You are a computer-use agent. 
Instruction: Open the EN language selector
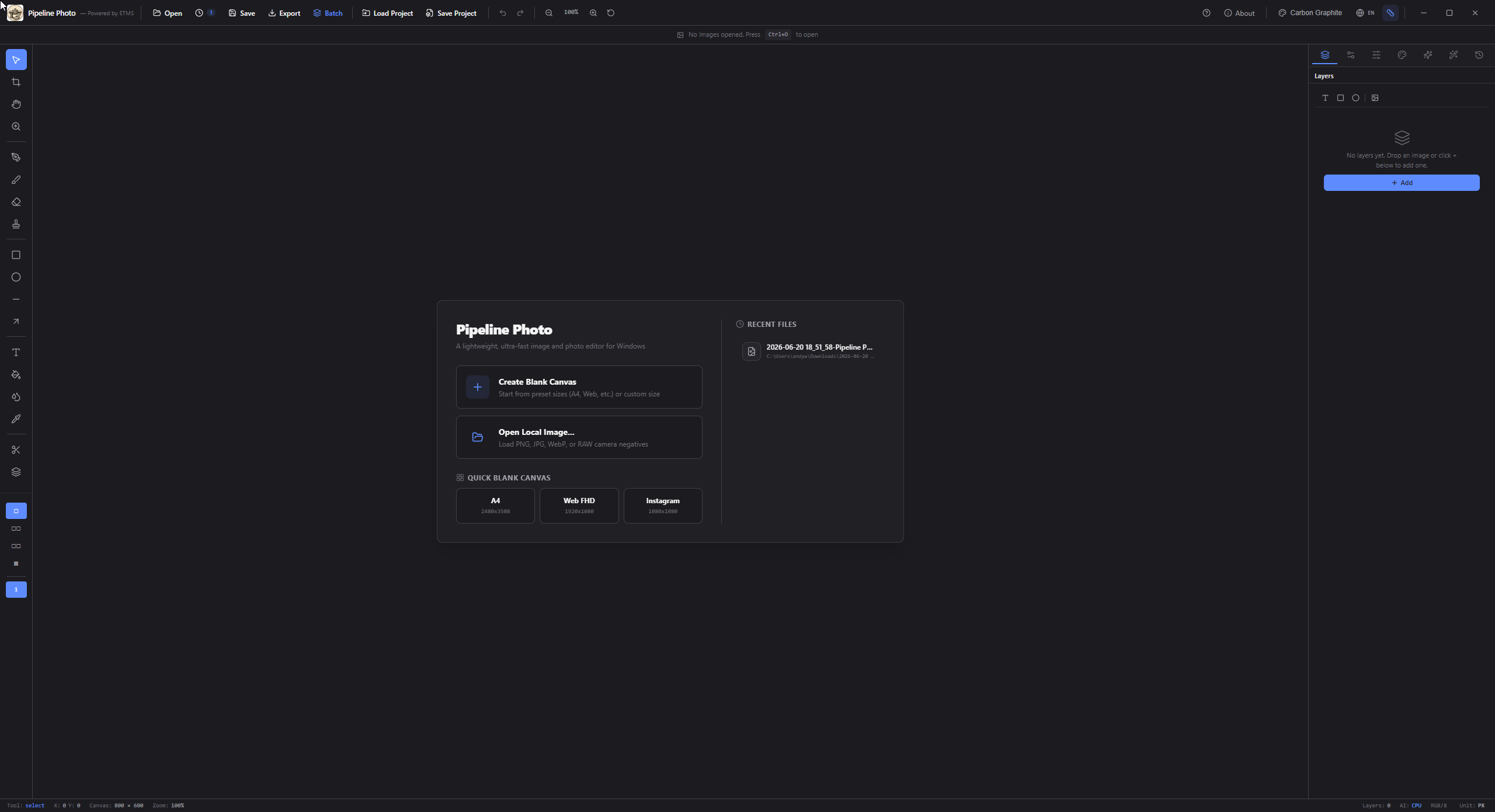point(1365,13)
